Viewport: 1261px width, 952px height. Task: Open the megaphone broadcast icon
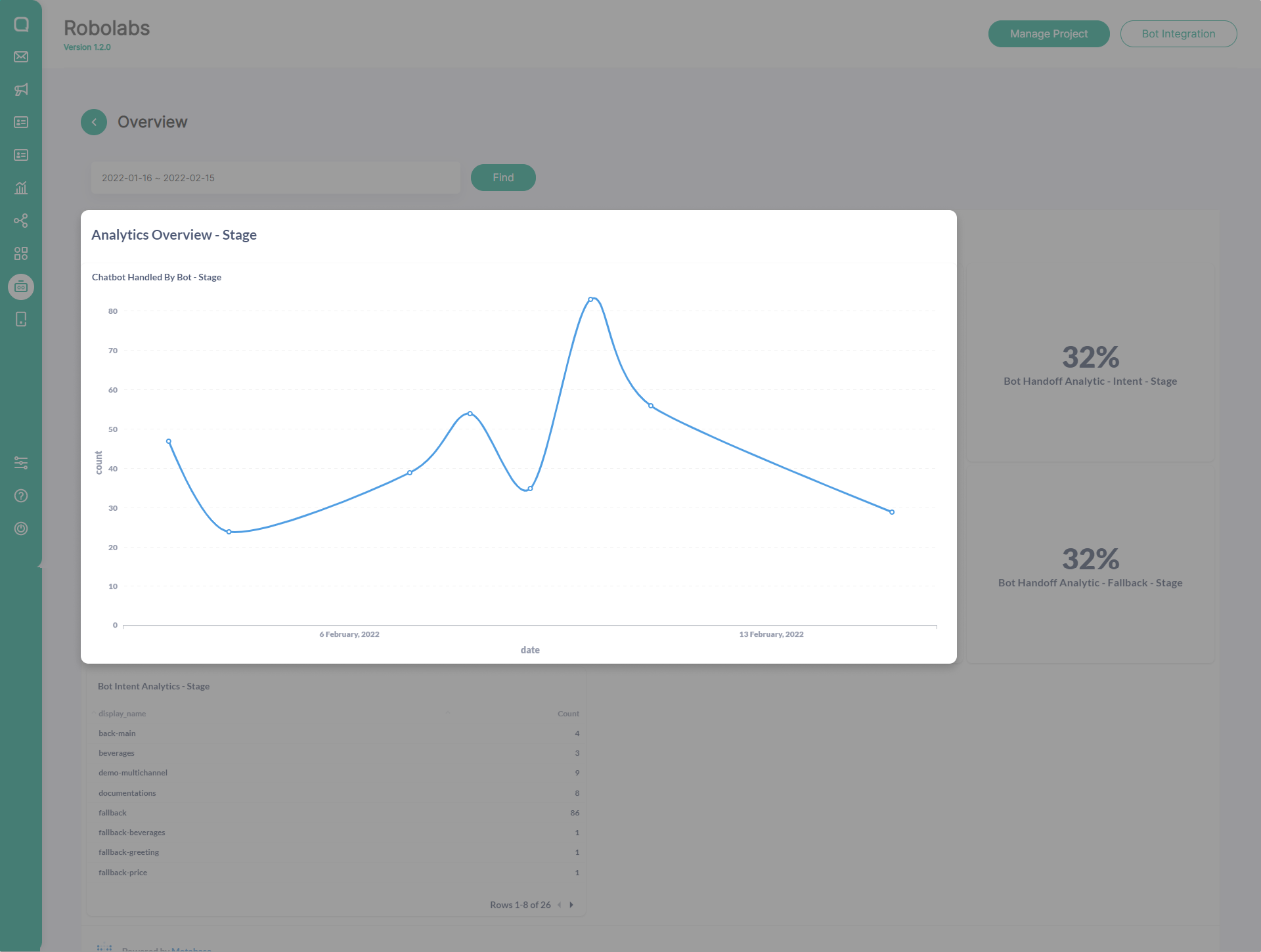pyautogui.click(x=21, y=90)
